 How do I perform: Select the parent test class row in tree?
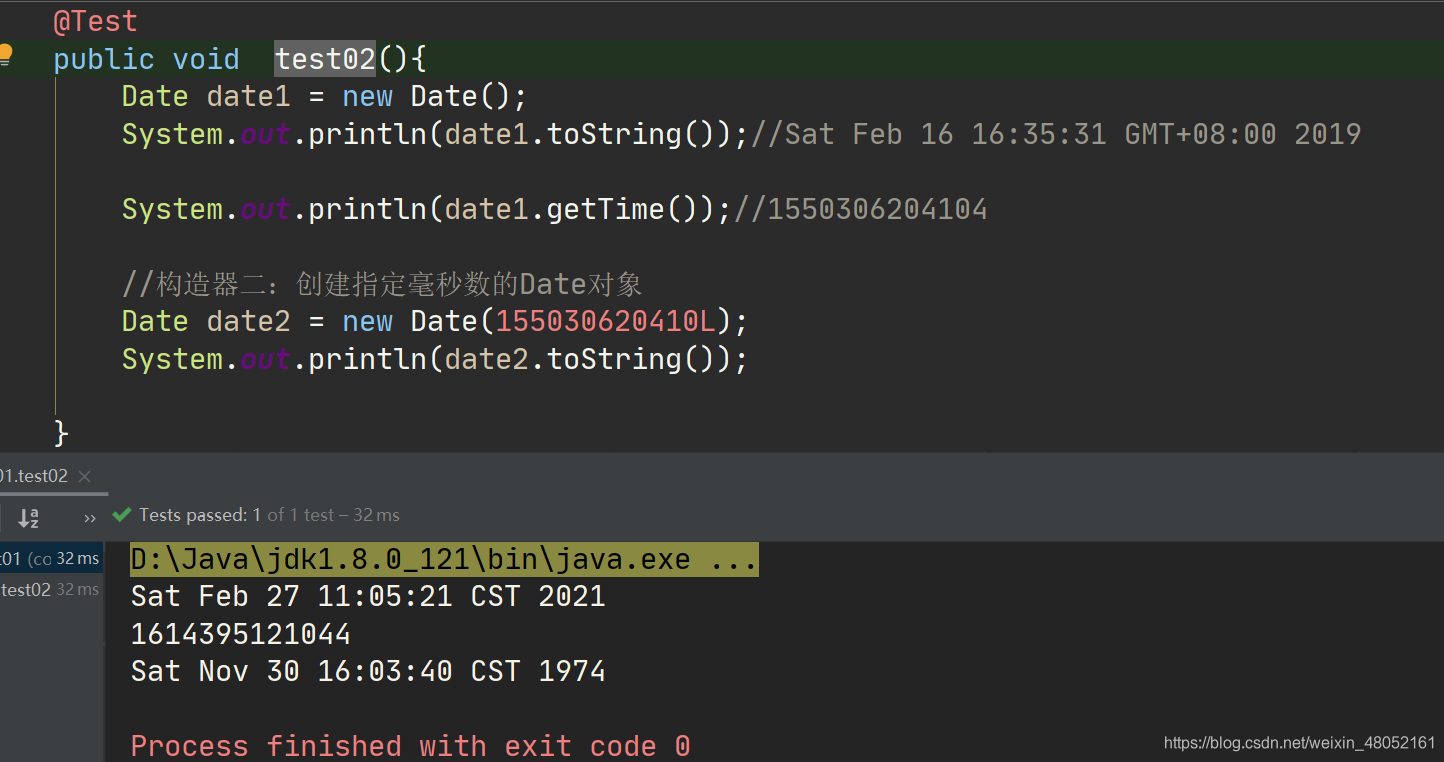coord(50,558)
